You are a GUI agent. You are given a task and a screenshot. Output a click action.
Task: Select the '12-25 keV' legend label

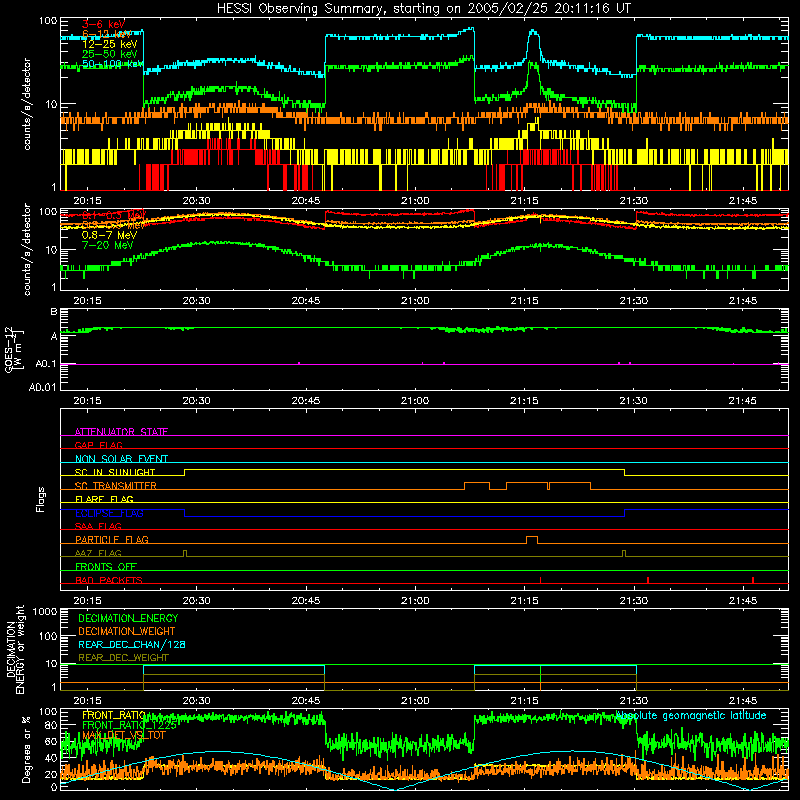click(x=109, y=44)
